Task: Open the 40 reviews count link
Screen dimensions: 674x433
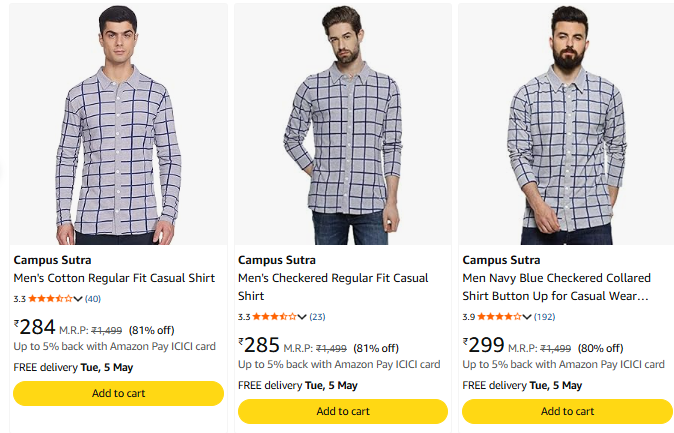Action: pos(93,299)
